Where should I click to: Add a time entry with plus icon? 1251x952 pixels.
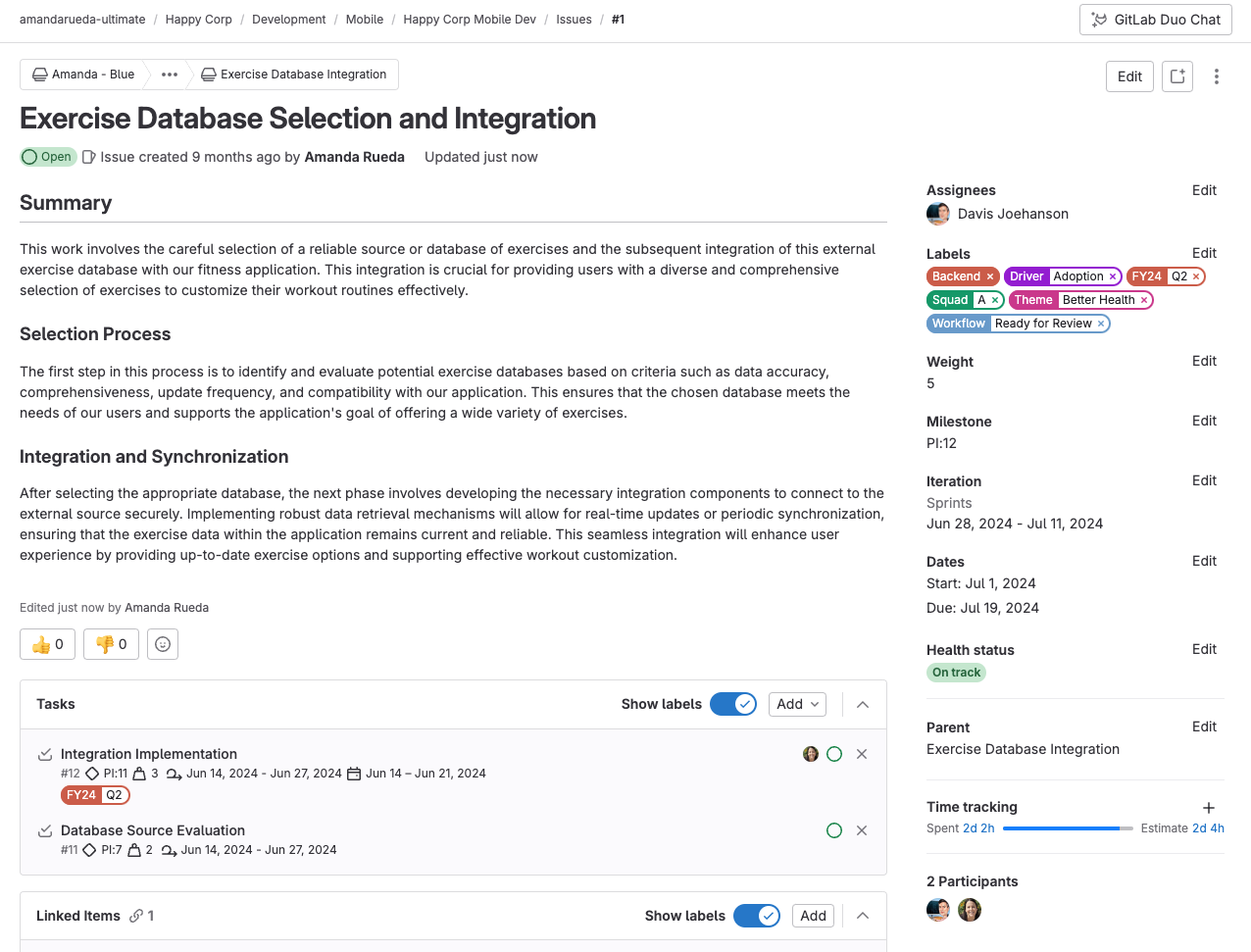[x=1209, y=808]
